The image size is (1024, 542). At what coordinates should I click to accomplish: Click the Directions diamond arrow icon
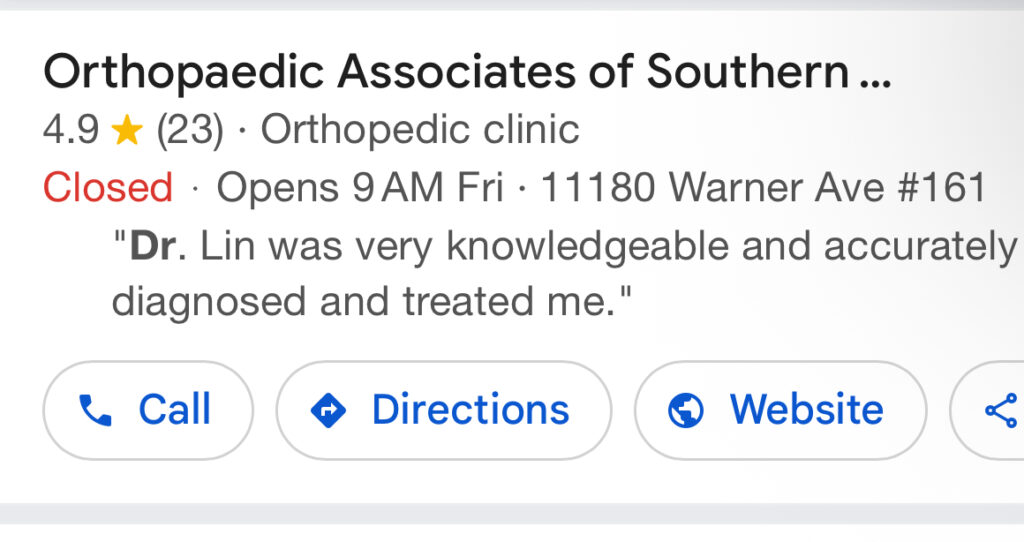coord(328,410)
